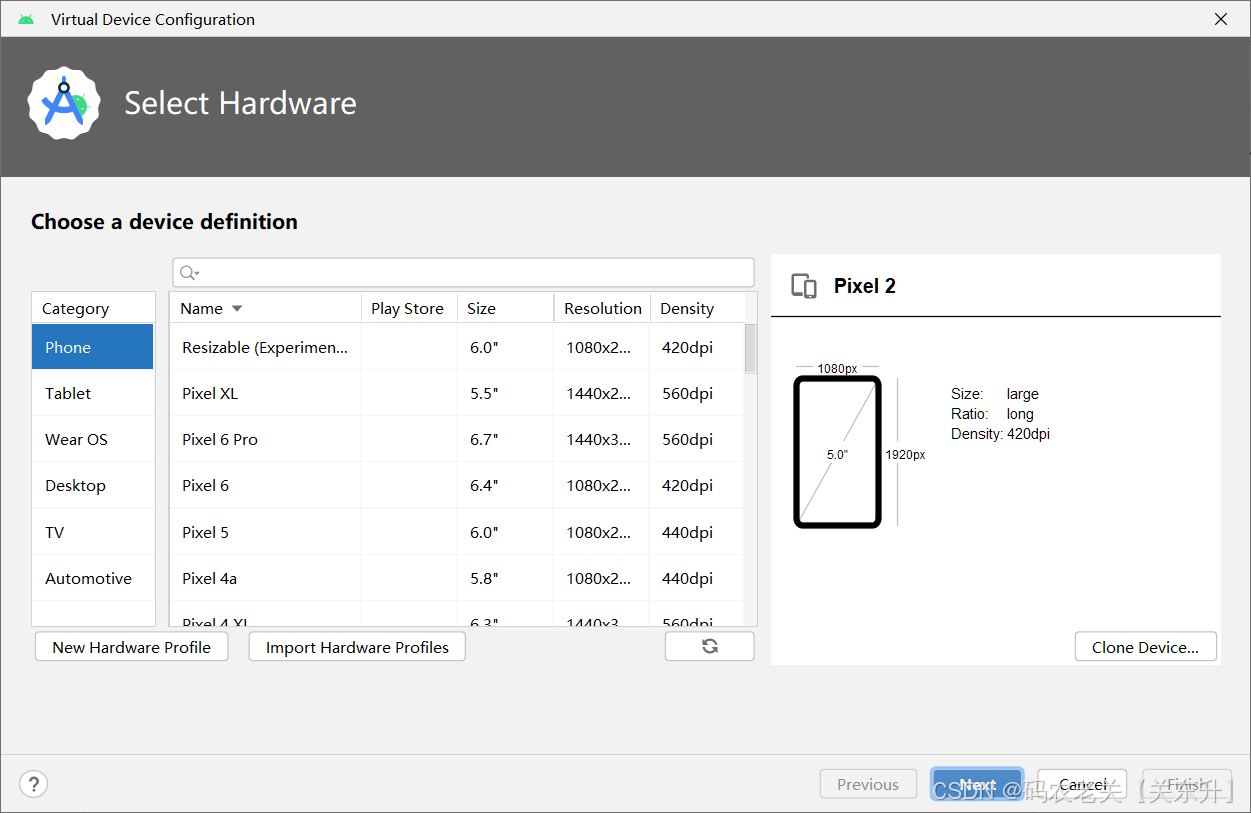1251x813 pixels.
Task: Click the 1440x3... resolution of Pixel 6 Pro
Action: [x=599, y=439]
